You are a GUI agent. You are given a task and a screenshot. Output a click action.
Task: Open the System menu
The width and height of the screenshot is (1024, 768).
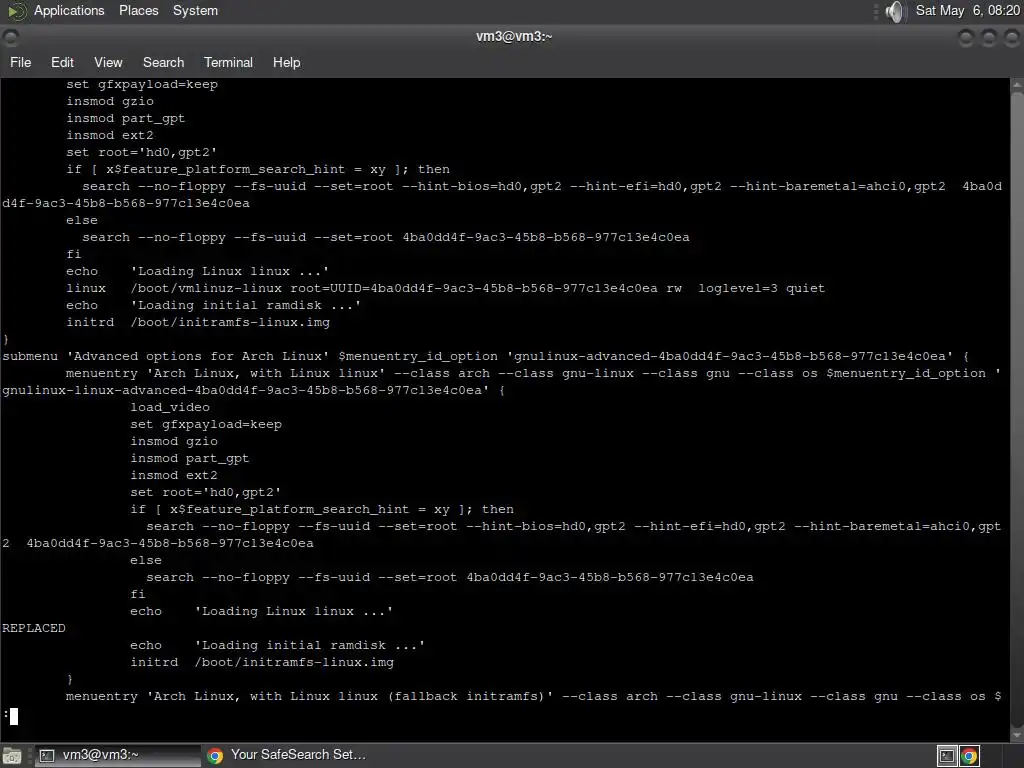pyautogui.click(x=195, y=10)
